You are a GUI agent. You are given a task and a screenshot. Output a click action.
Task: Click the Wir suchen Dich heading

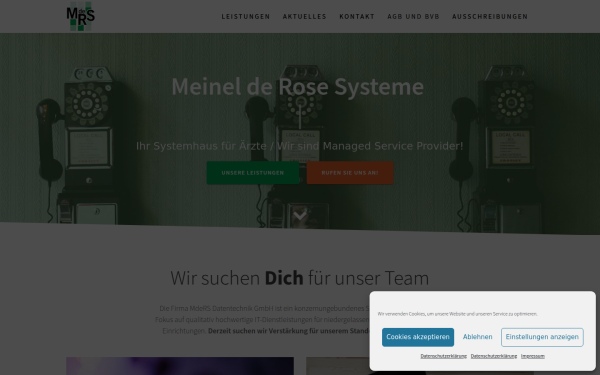300,278
